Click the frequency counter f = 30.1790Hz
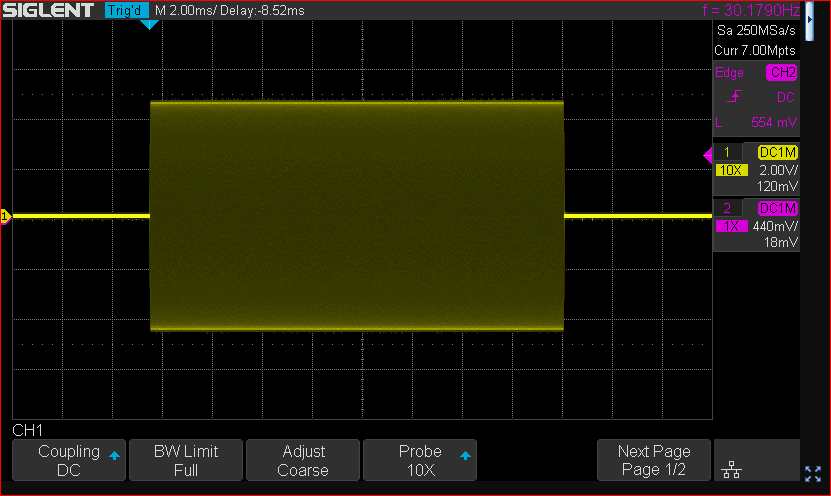 point(751,10)
